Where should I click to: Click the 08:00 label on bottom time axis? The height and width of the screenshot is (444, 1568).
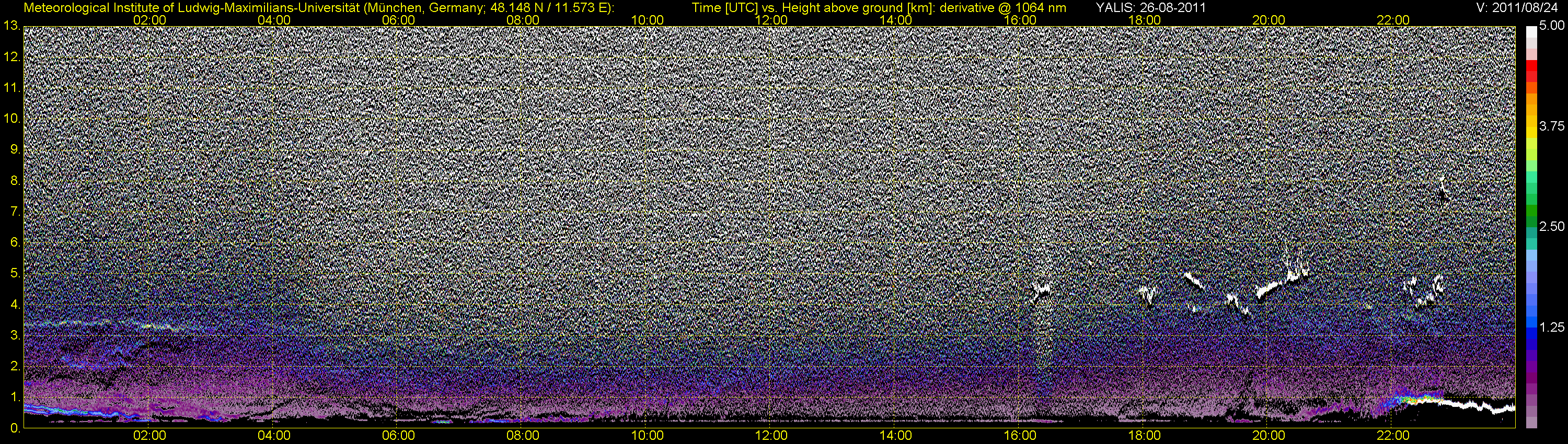click(x=523, y=436)
